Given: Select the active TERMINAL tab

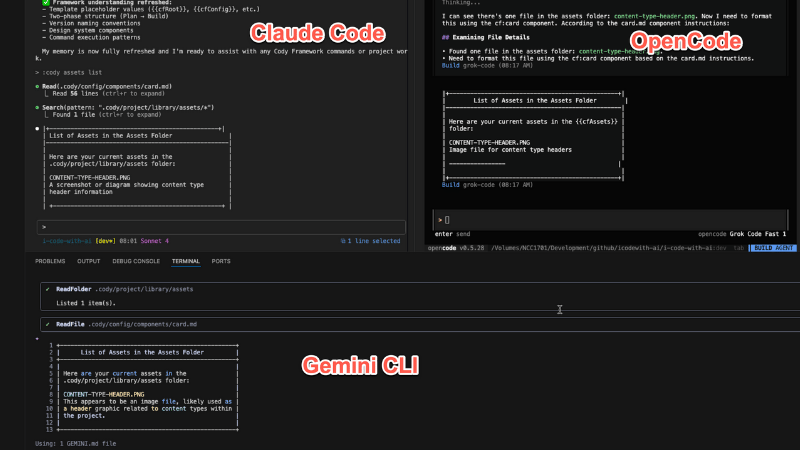Looking at the screenshot, I should 185,261.
